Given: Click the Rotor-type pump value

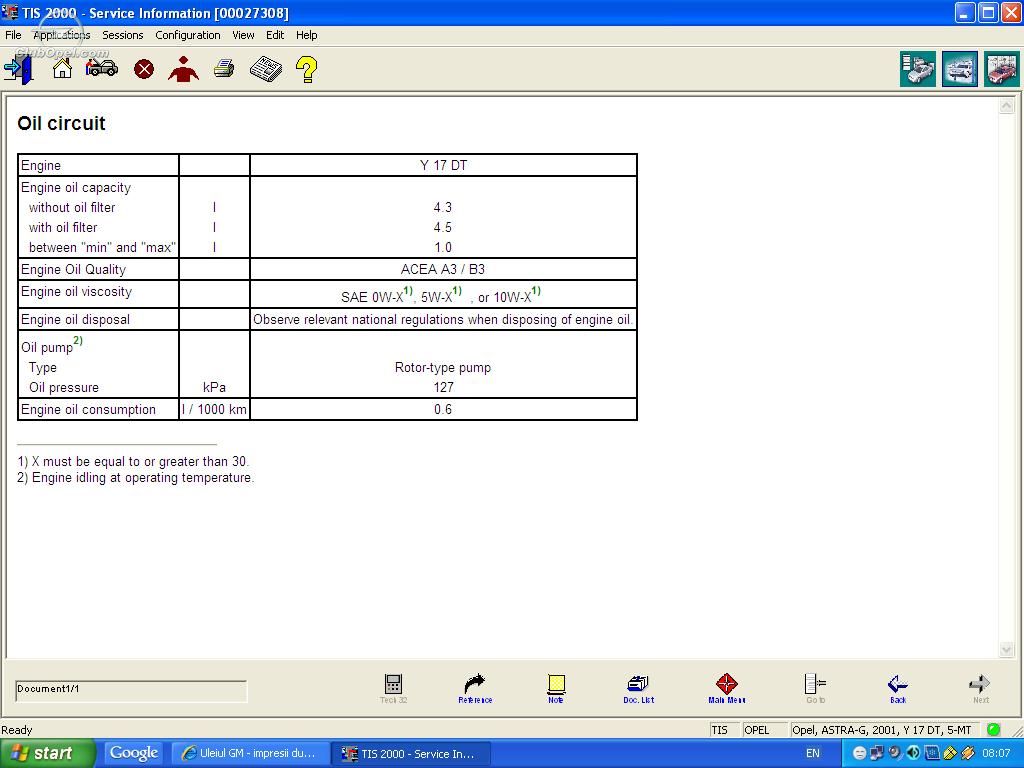Looking at the screenshot, I should point(443,367).
